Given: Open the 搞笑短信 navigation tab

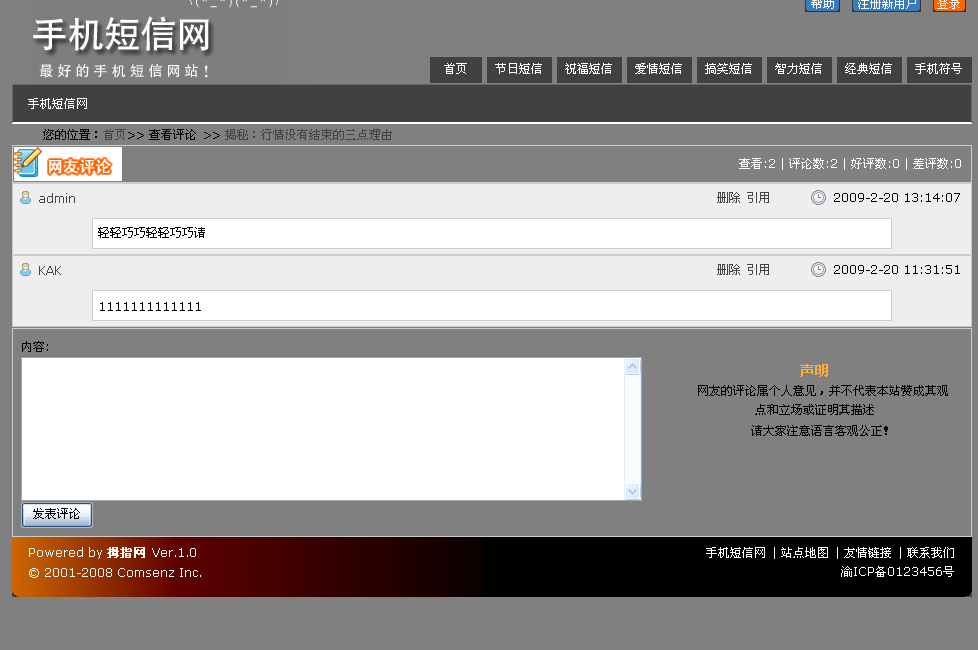Looking at the screenshot, I should pos(728,69).
